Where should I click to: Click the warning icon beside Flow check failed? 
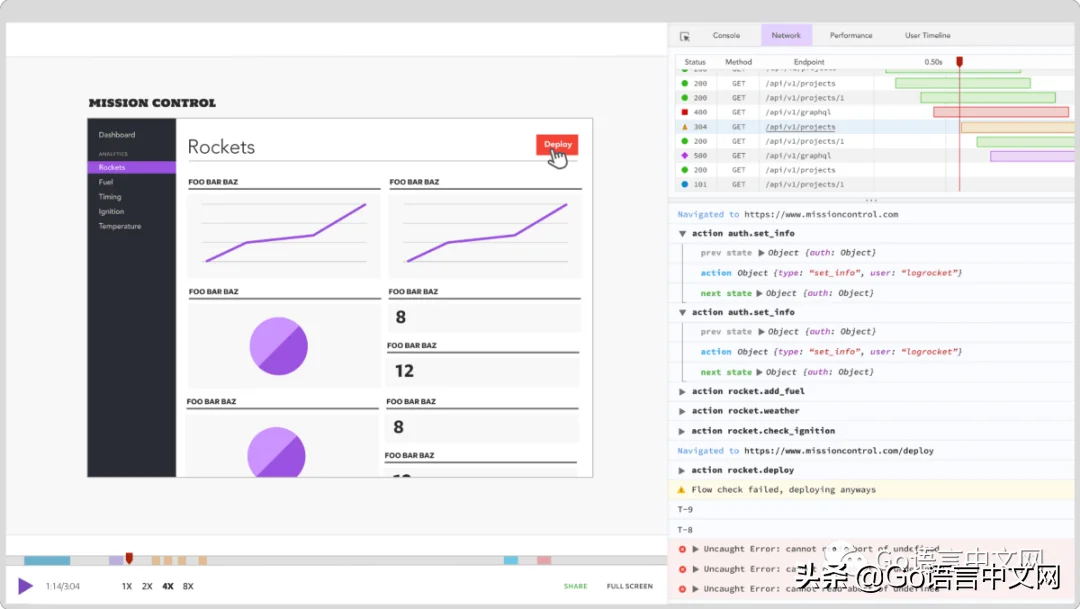681,490
